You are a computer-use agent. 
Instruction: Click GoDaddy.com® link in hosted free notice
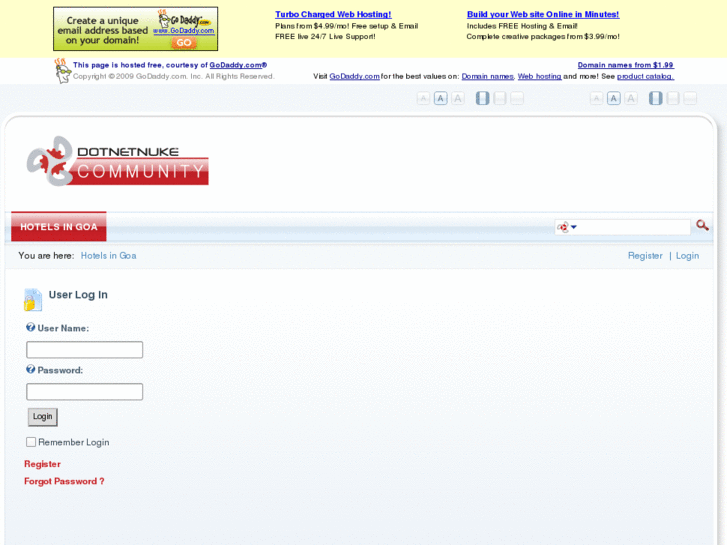238,65
